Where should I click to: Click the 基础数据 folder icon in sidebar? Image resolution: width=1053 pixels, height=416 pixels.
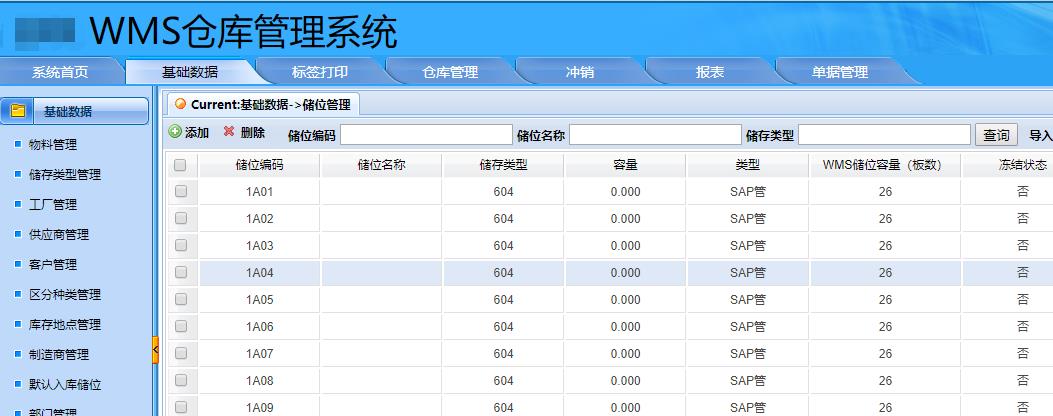click(x=18, y=111)
